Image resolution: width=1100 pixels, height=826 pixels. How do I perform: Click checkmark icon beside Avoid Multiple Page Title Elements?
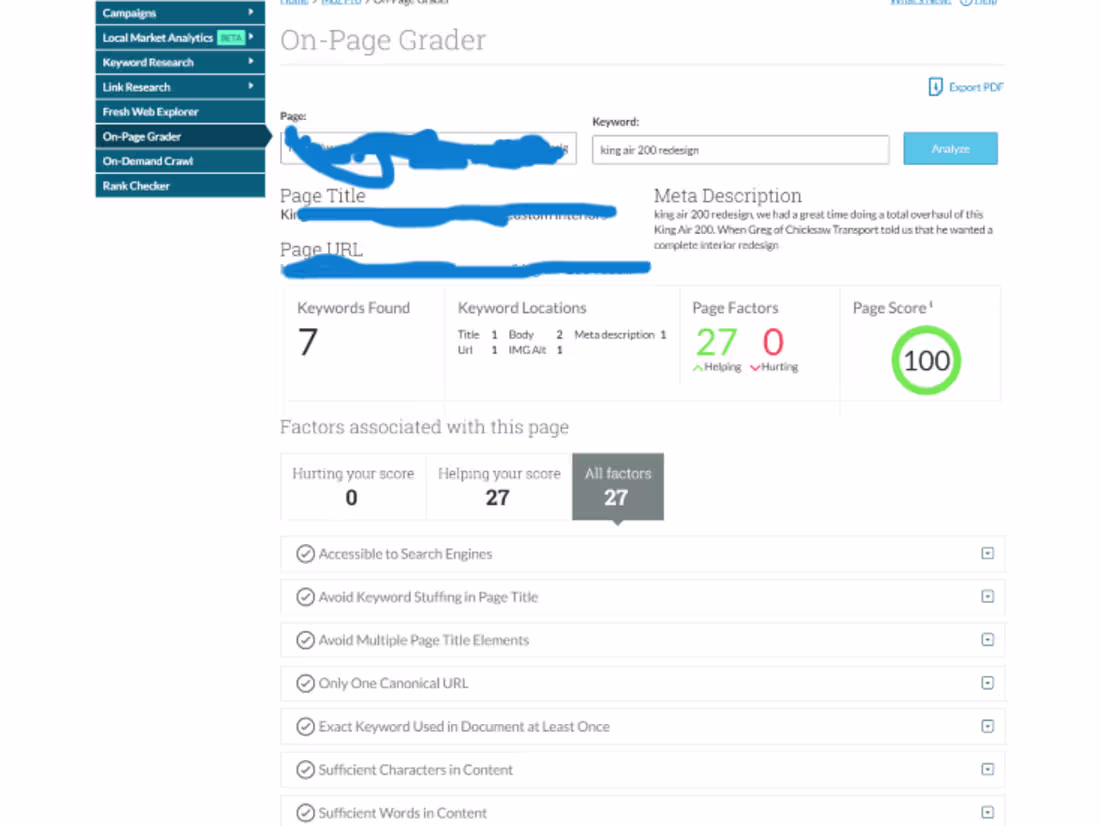point(305,640)
